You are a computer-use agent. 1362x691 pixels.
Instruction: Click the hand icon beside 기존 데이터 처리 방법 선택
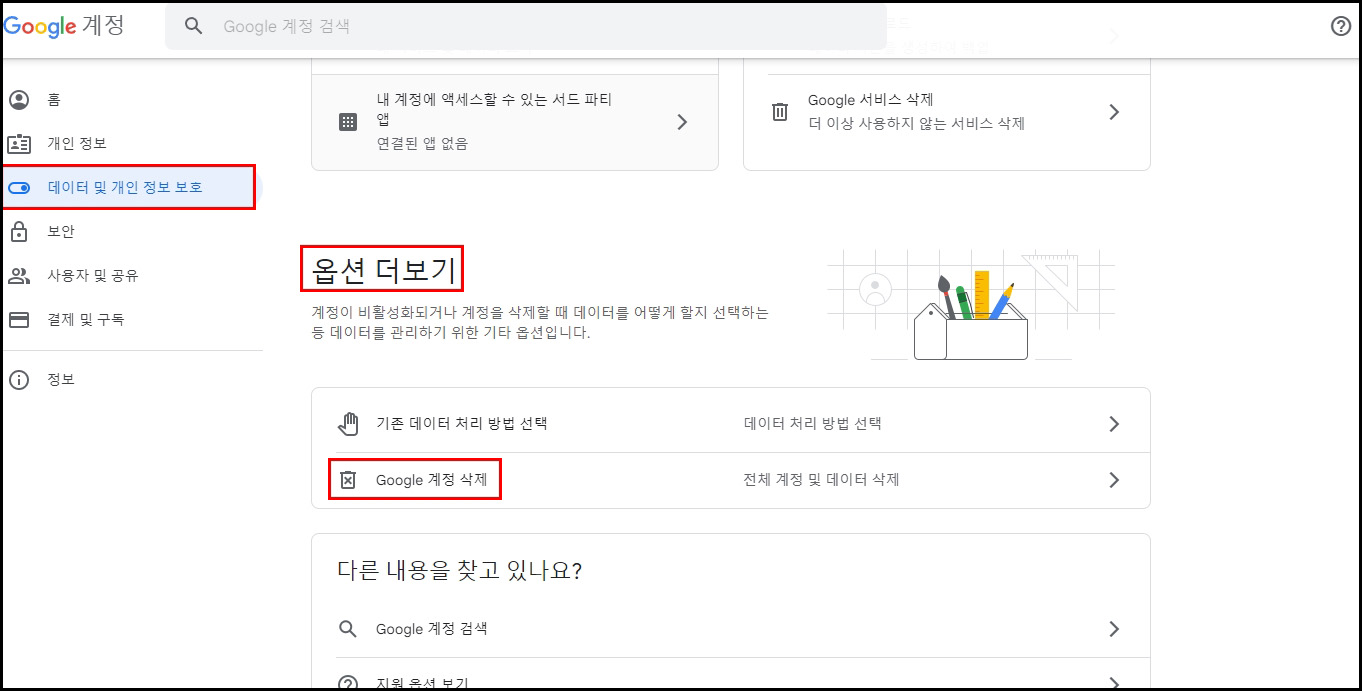pos(347,424)
